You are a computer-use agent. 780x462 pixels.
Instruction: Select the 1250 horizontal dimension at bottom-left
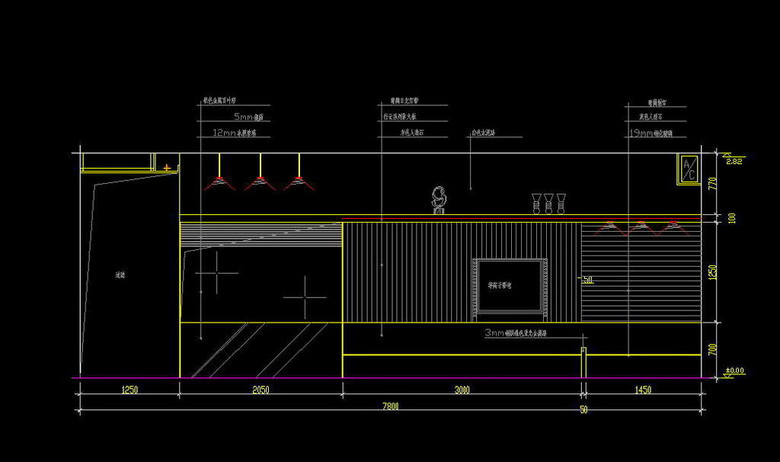[129, 389]
